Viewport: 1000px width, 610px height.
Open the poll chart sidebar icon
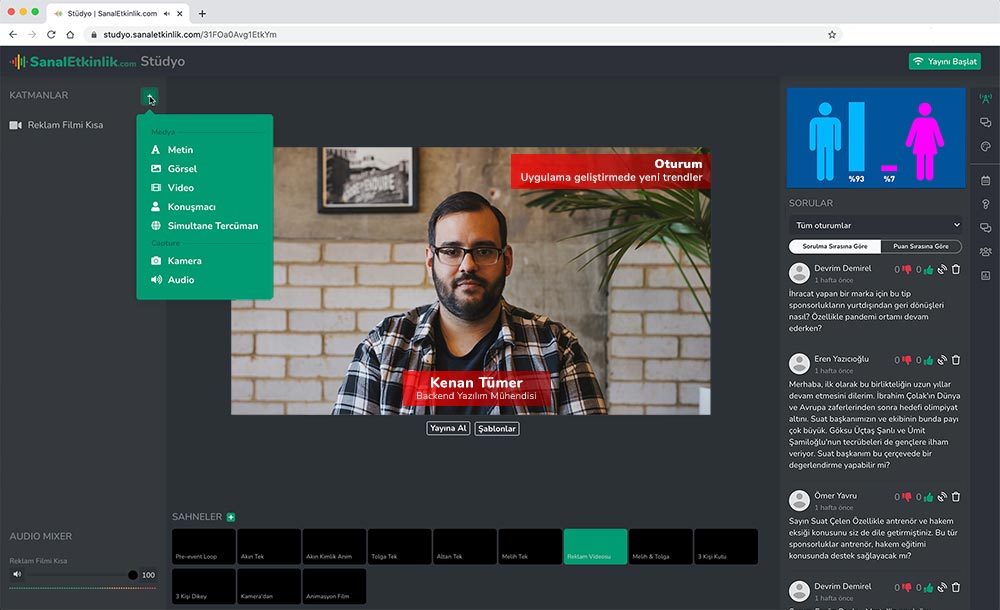tap(985, 276)
